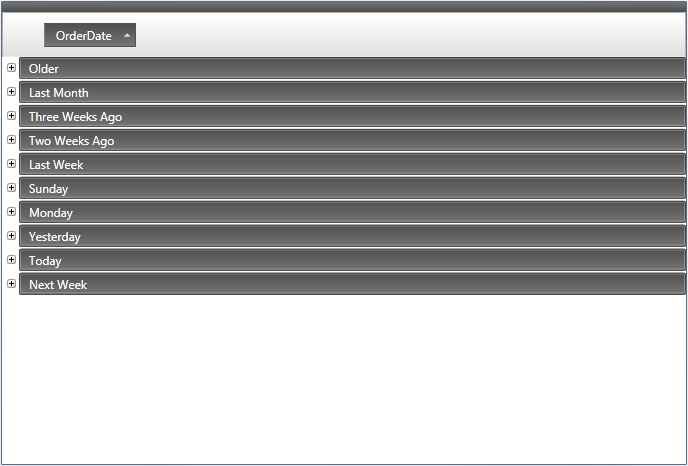688x466 pixels.
Task: Select the Today group header row
Action: click(x=352, y=260)
